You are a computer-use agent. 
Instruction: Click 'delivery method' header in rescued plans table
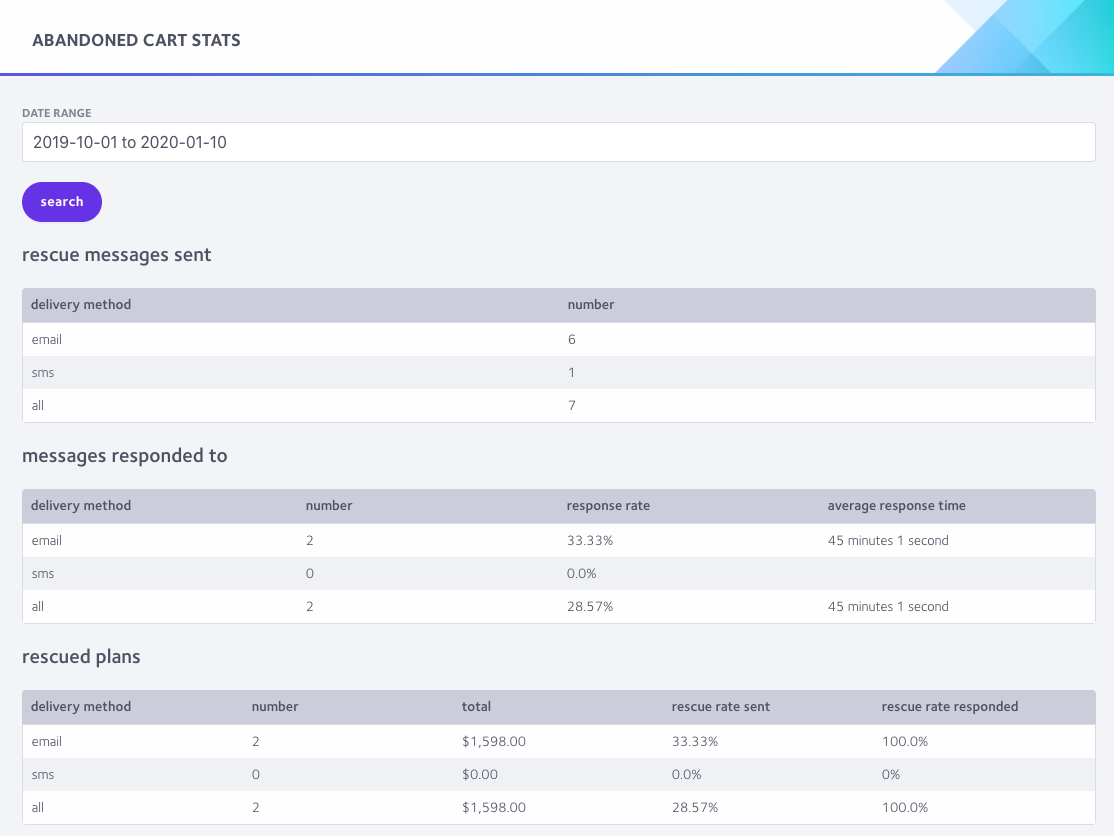click(81, 707)
